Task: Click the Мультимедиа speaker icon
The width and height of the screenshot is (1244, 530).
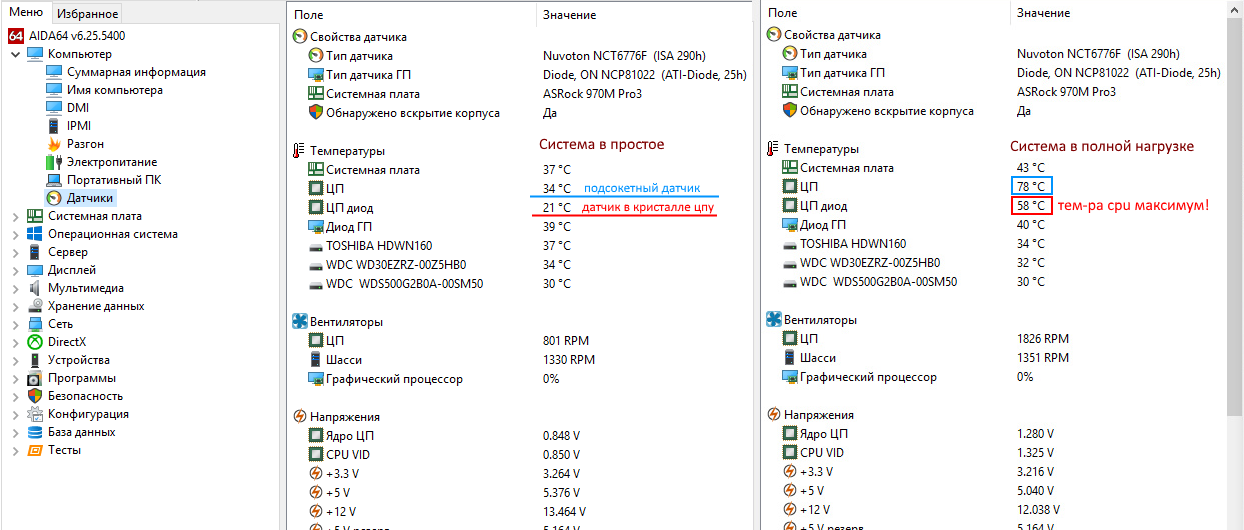Action: coord(35,288)
